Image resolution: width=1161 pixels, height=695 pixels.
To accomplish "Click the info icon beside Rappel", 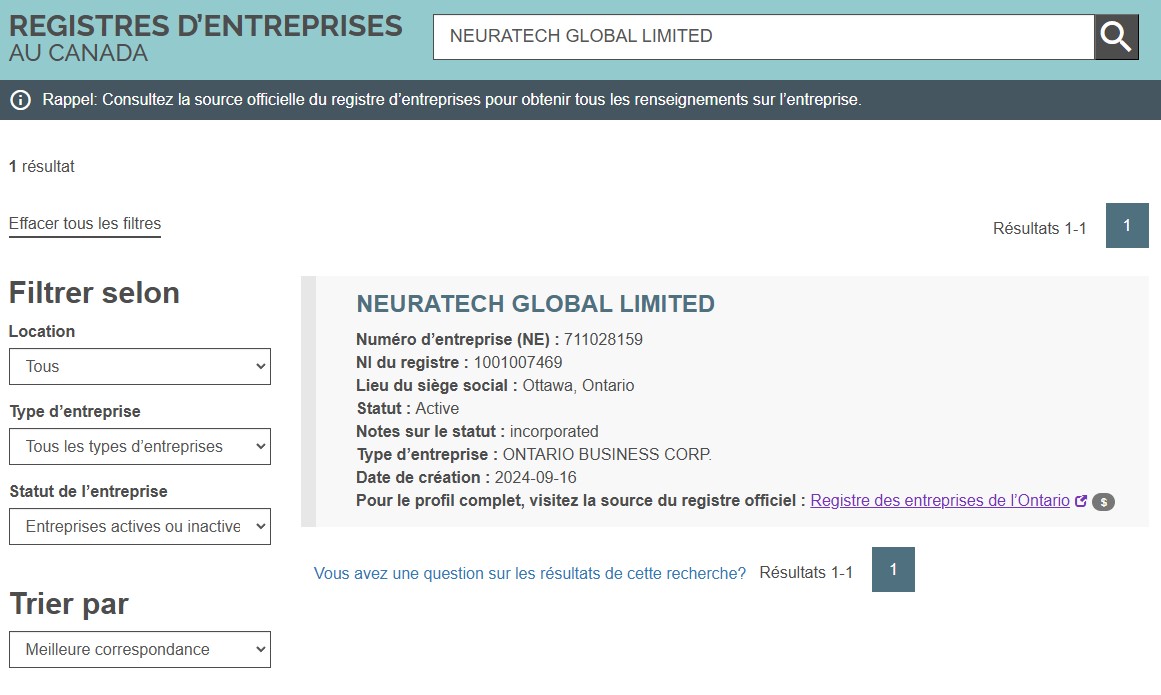I will click(x=20, y=100).
